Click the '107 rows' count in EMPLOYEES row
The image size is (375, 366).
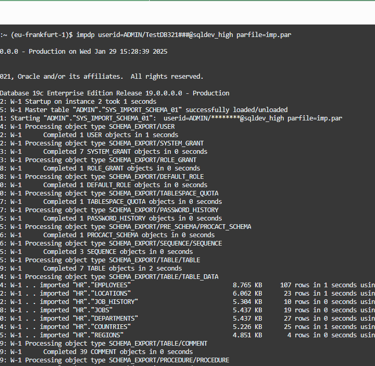pyautogui.click(x=295, y=285)
